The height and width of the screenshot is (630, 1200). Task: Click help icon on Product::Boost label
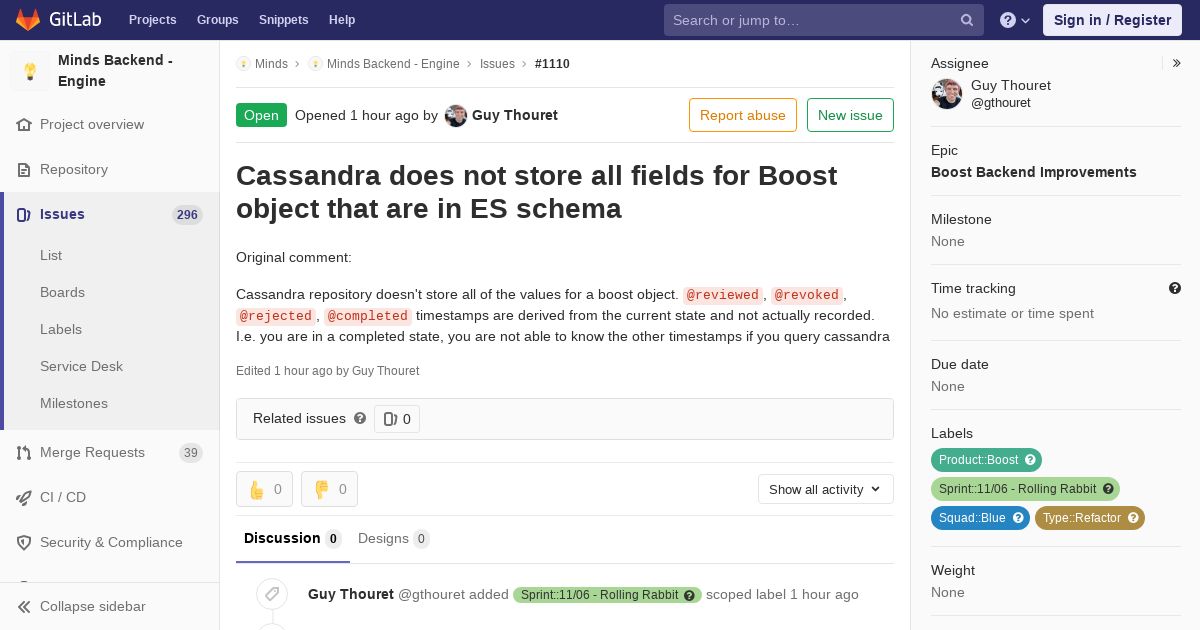pyautogui.click(x=1030, y=460)
